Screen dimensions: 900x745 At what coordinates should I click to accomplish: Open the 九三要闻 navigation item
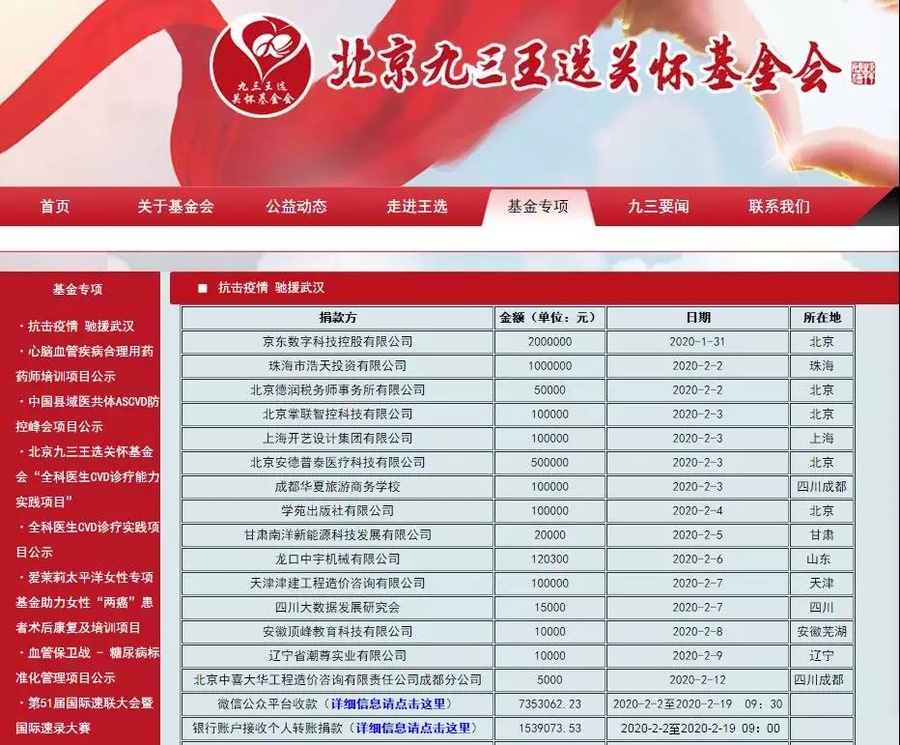658,207
